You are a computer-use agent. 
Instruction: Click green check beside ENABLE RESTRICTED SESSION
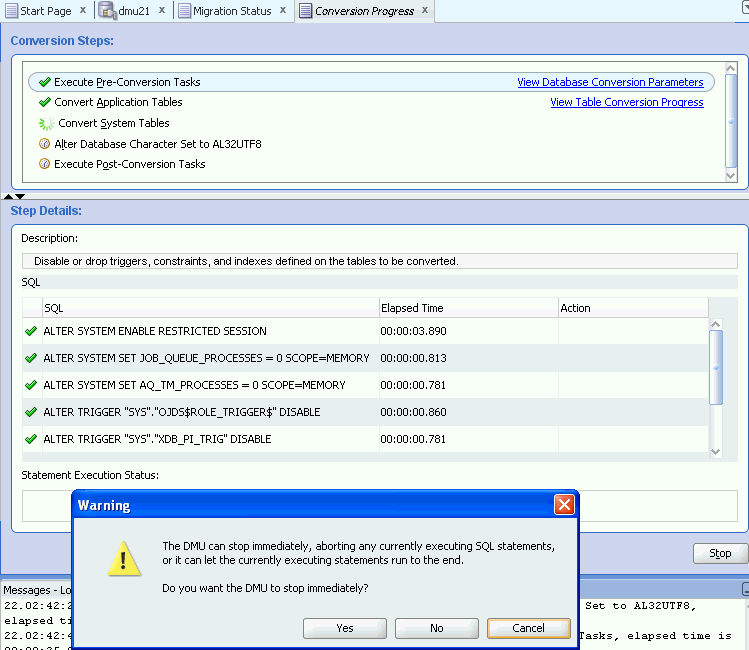(x=31, y=331)
